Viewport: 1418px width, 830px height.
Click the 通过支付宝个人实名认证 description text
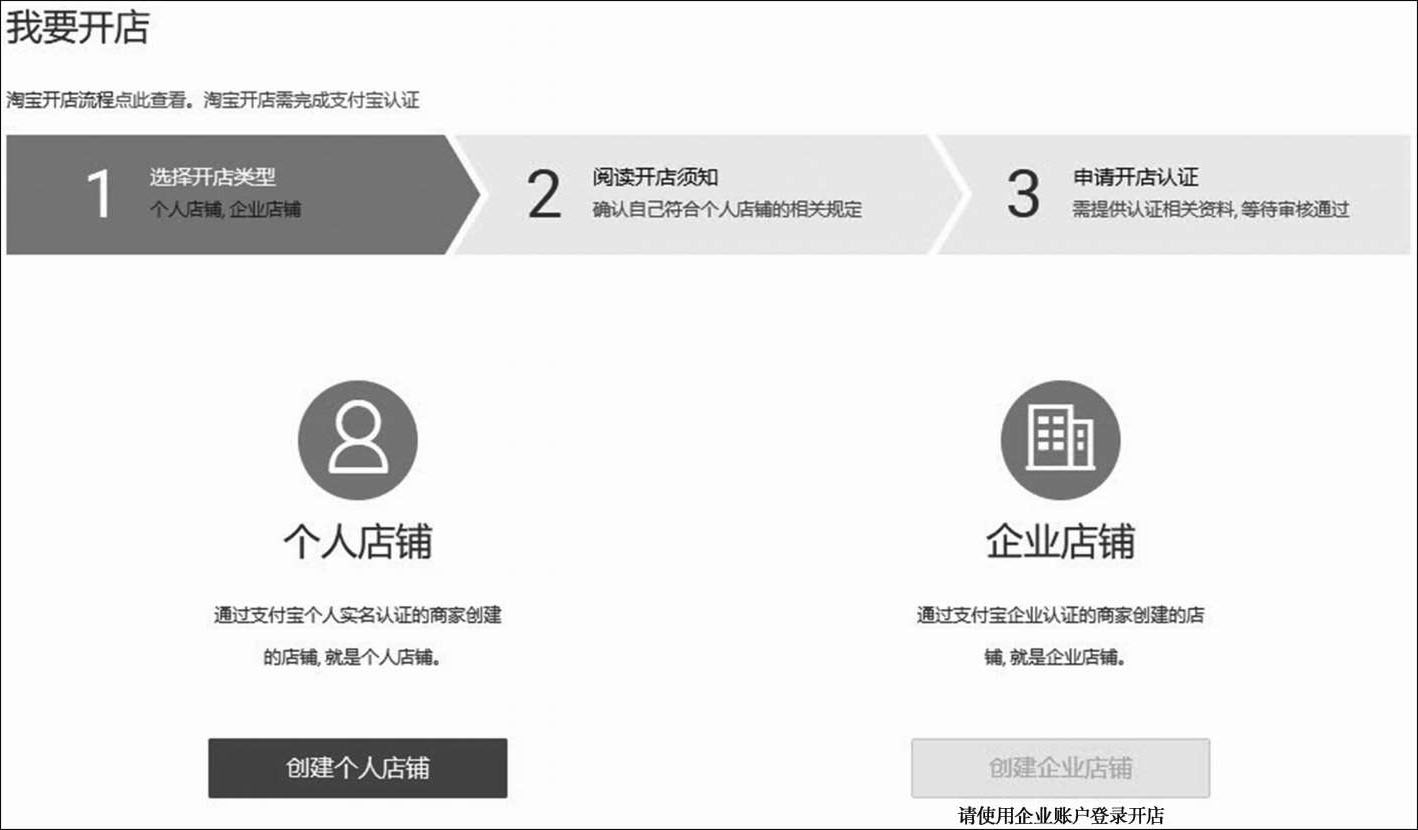tap(357, 615)
